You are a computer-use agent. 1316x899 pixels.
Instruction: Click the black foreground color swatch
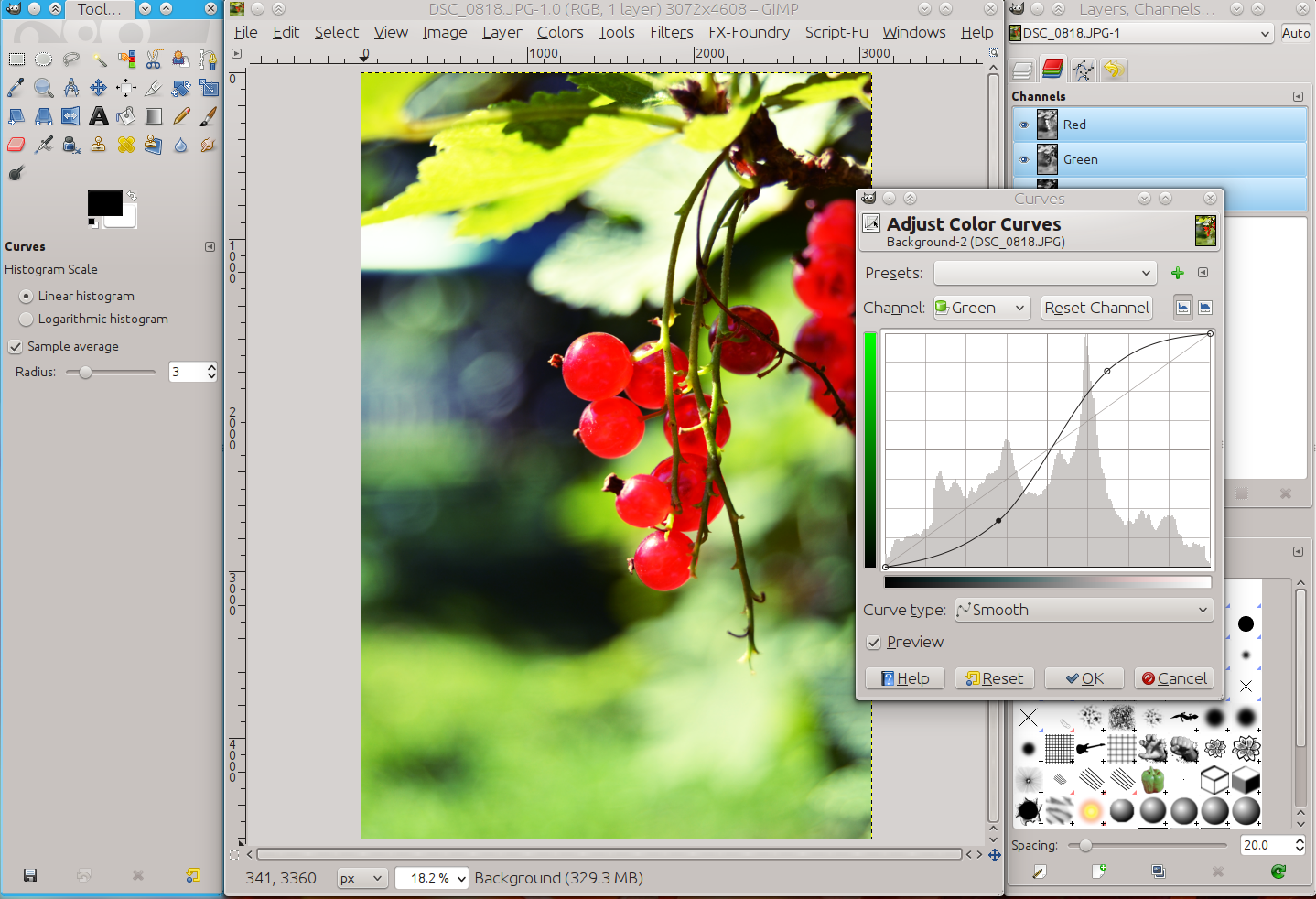coord(102,203)
